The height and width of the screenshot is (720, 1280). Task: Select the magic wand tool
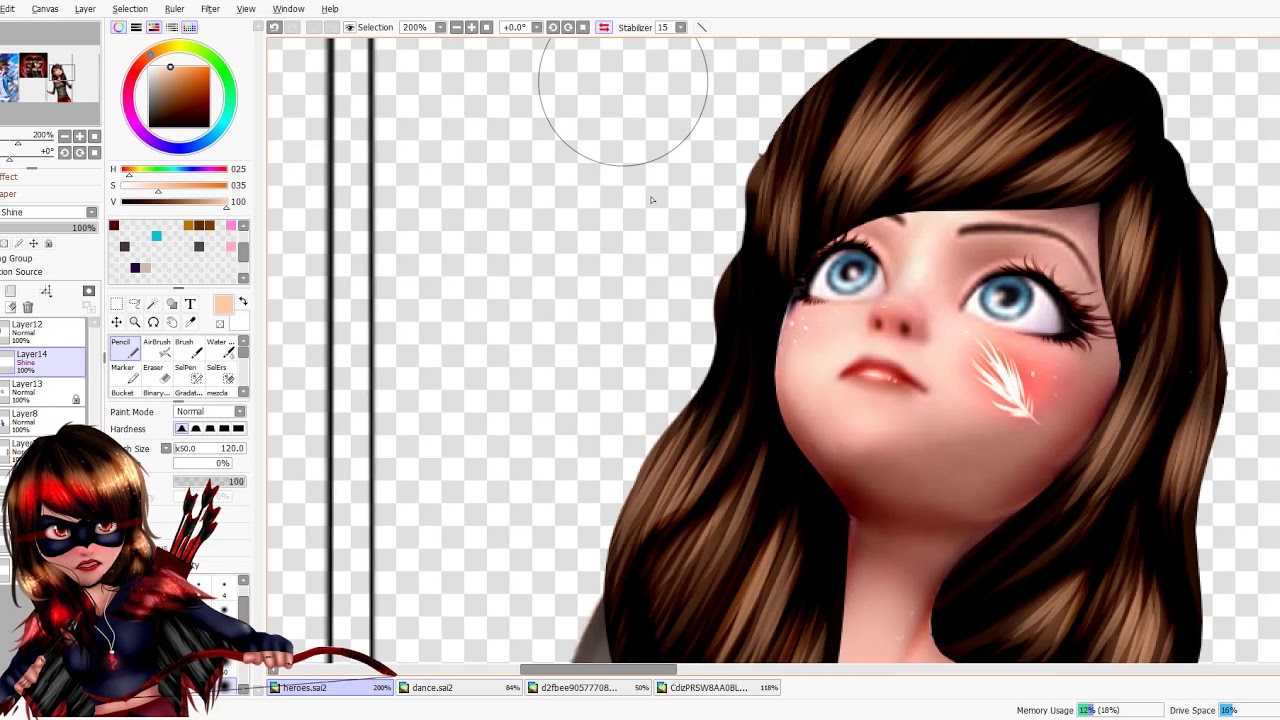pos(152,304)
